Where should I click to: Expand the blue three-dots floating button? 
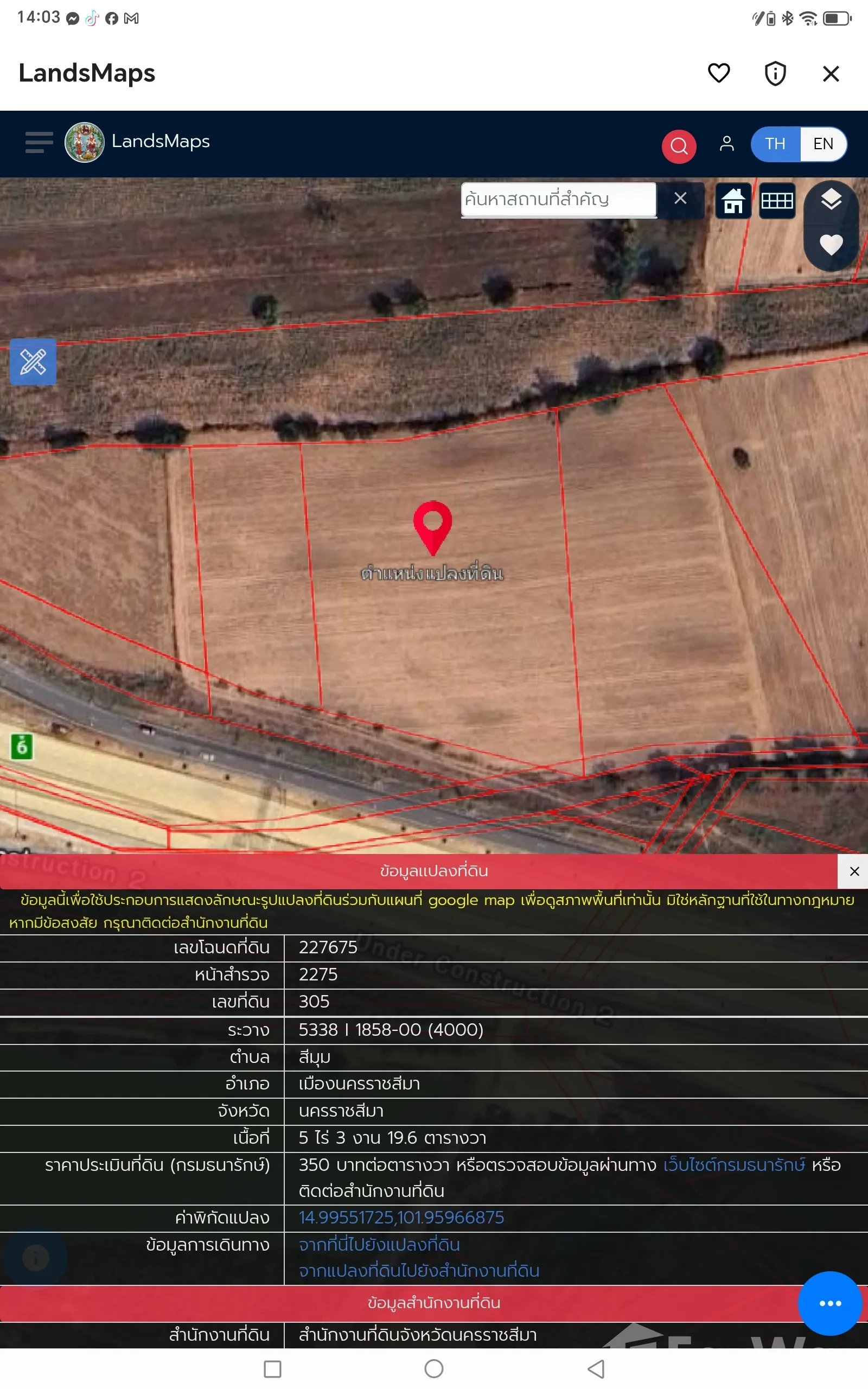[829, 1303]
